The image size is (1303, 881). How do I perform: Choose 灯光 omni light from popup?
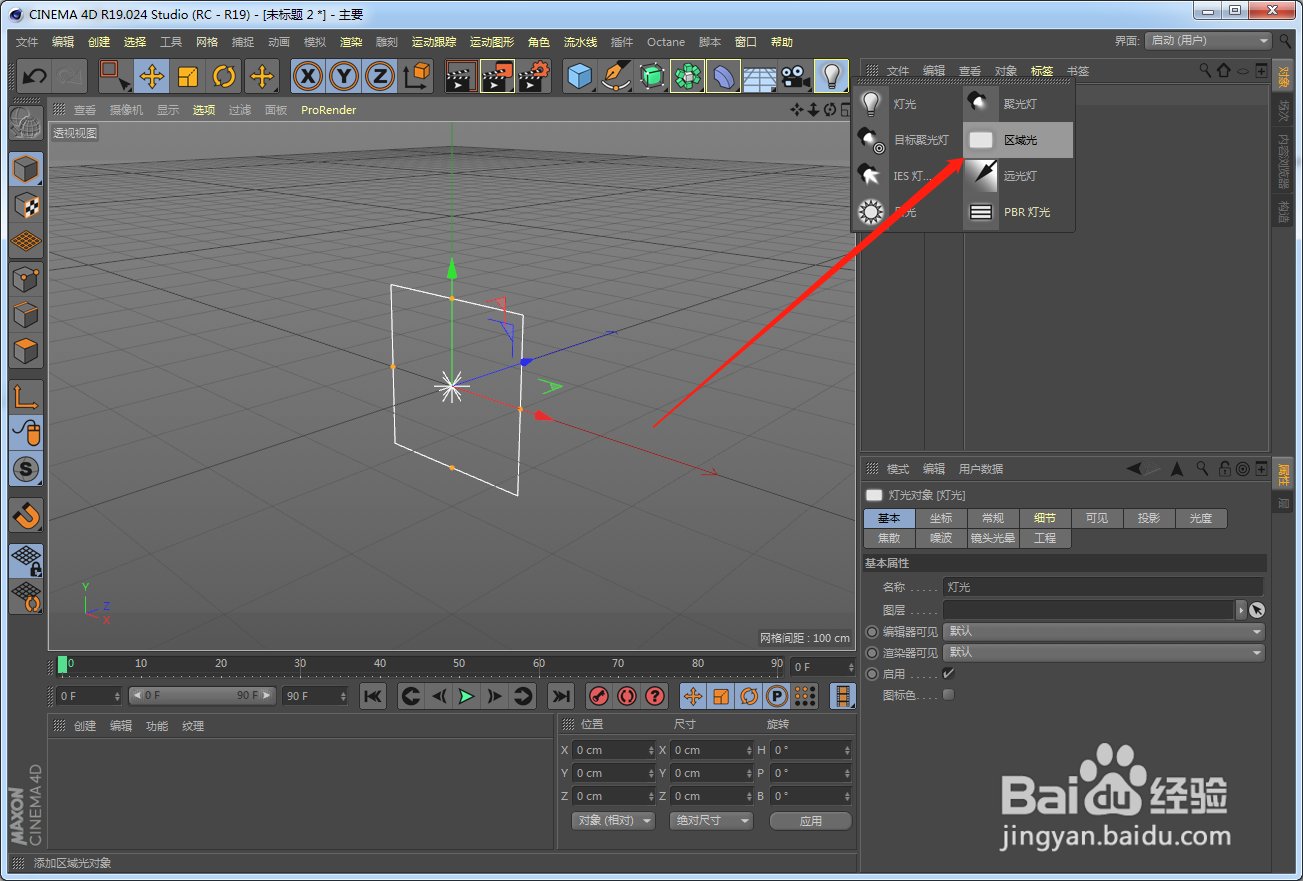click(907, 104)
